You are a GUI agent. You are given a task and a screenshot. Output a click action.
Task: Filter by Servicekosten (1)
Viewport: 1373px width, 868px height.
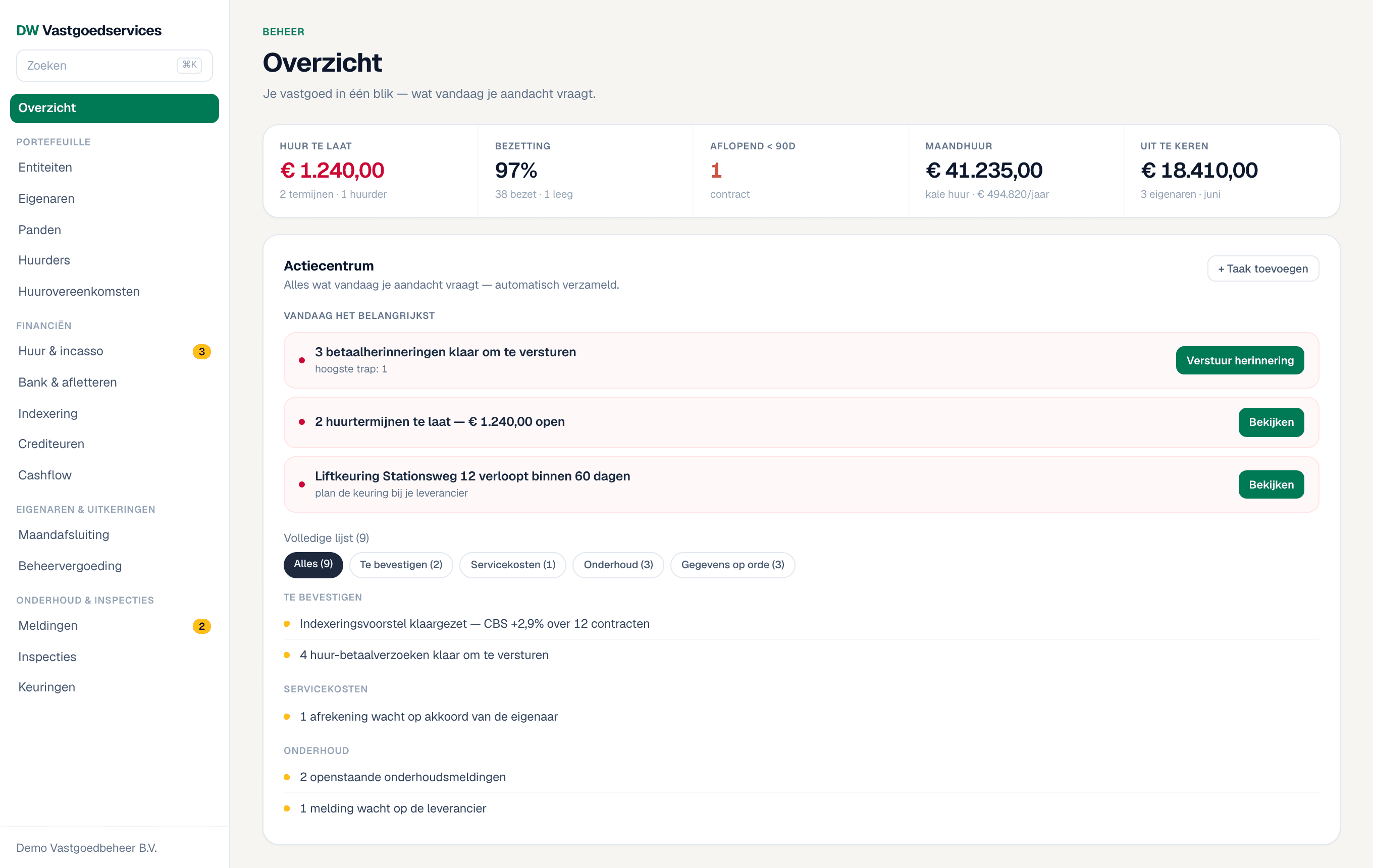[x=512, y=564]
